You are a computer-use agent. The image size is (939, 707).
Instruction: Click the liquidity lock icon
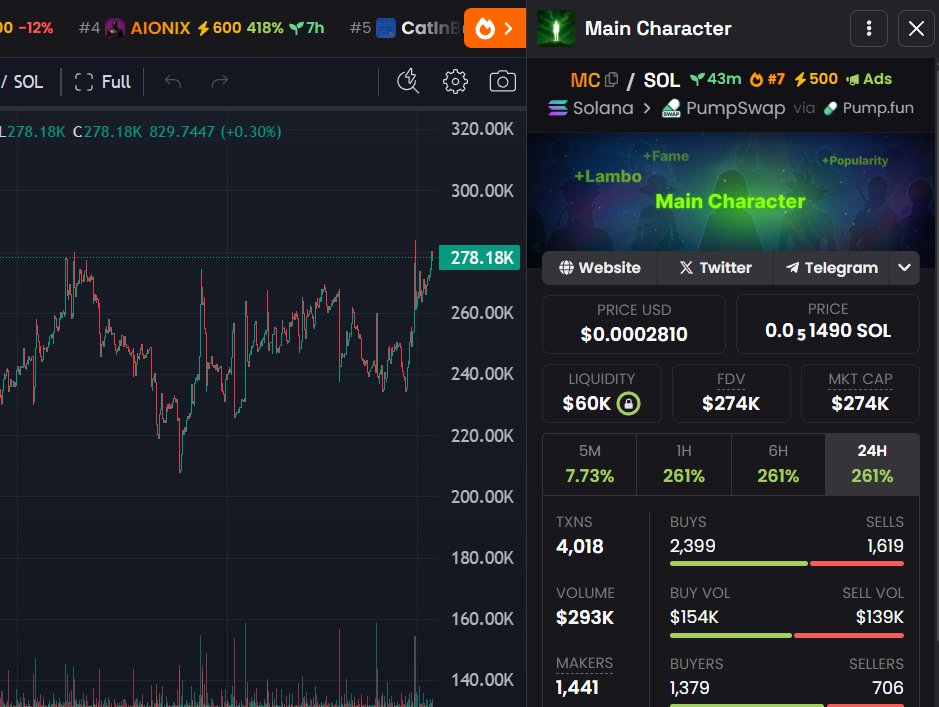point(628,403)
